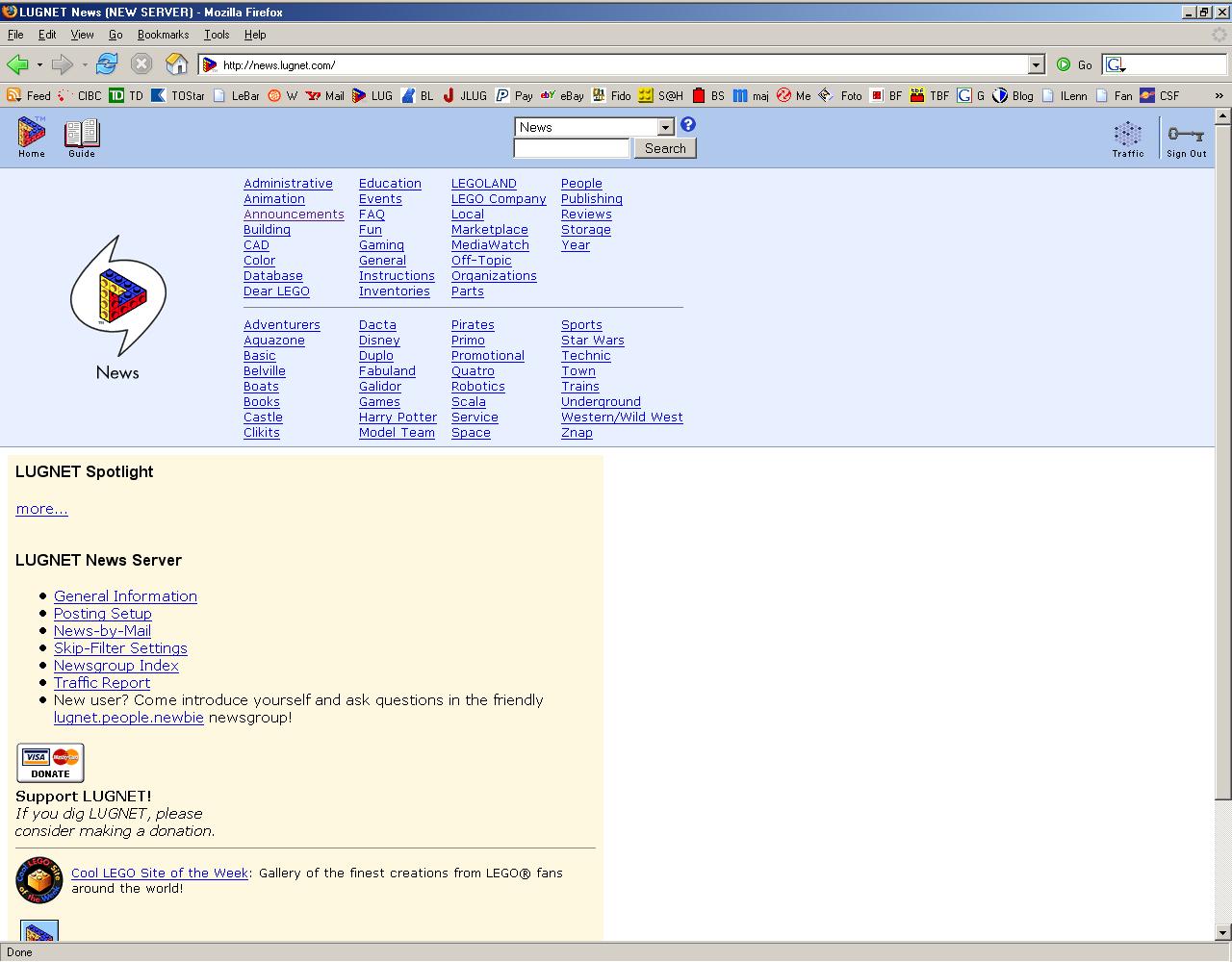1232x962 pixels.
Task: Open the Model Team link
Action: click(x=397, y=433)
